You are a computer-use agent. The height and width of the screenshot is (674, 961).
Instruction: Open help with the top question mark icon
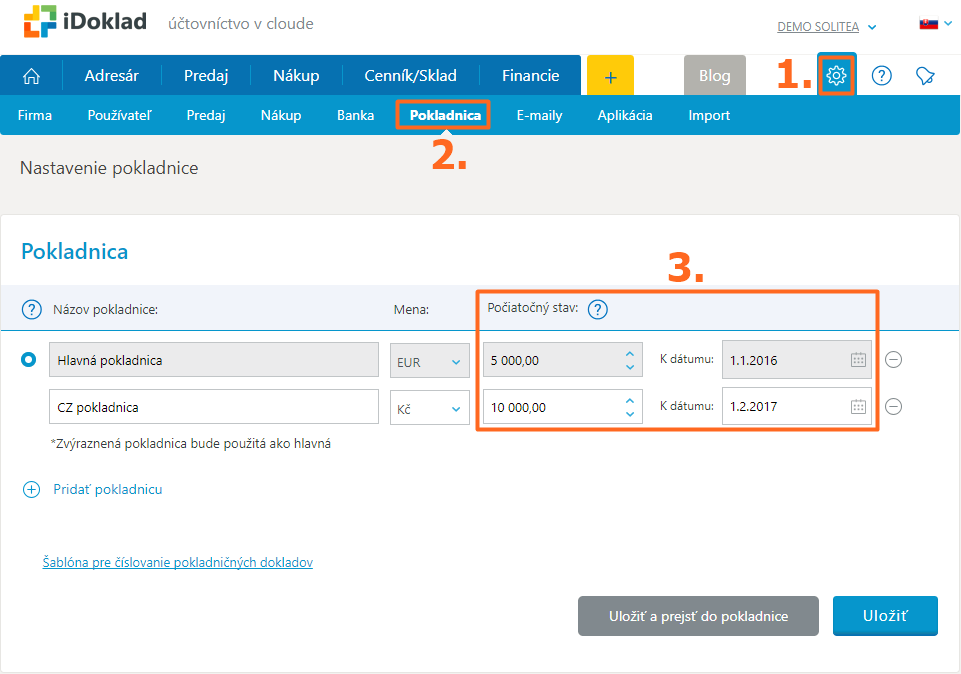point(881,76)
